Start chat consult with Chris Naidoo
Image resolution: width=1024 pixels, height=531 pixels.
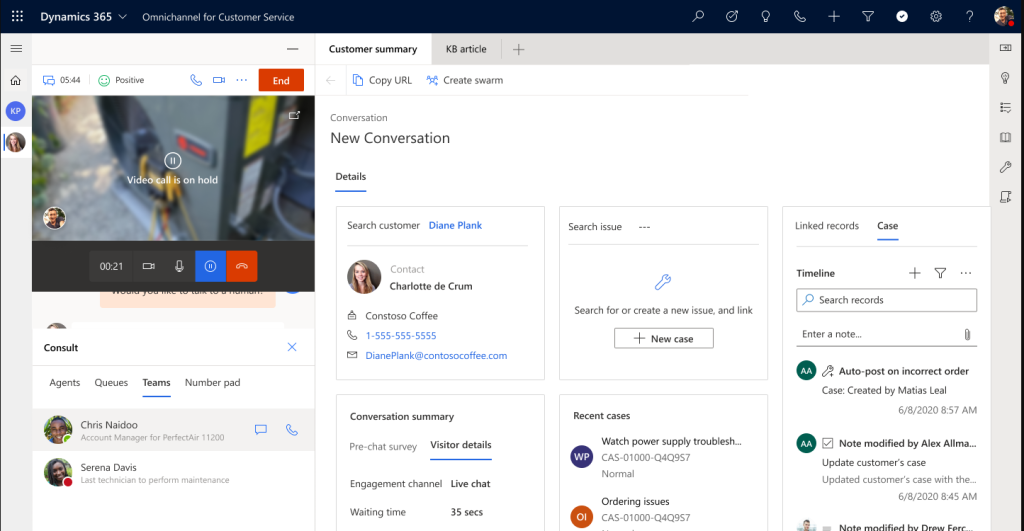pyautogui.click(x=261, y=430)
